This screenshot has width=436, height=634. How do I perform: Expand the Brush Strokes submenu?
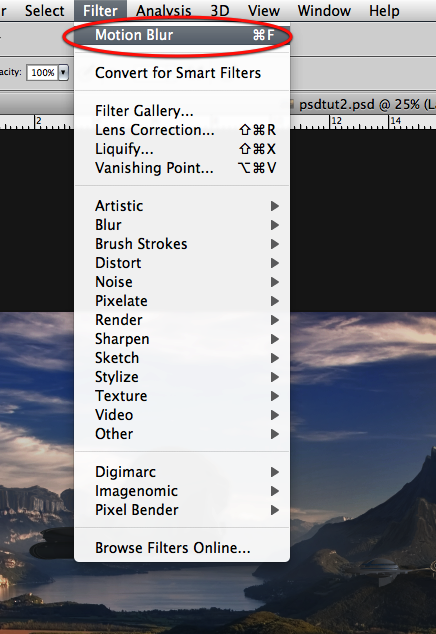point(182,244)
